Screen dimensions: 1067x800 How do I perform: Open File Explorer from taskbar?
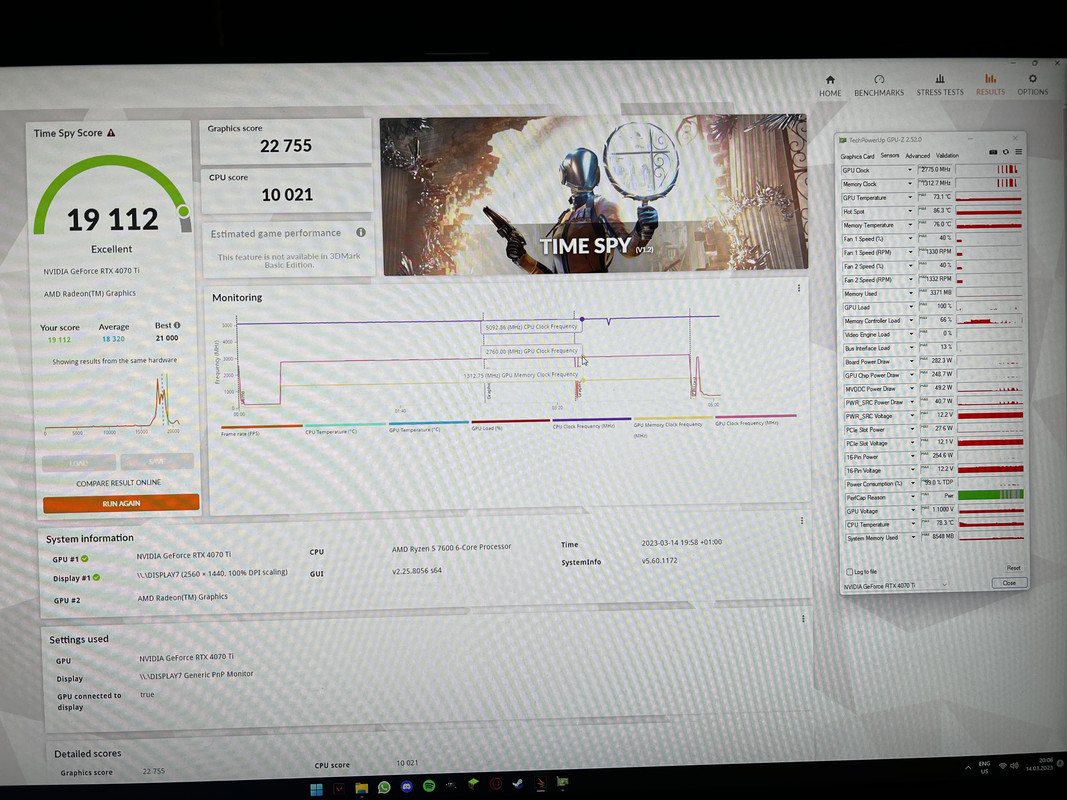tap(361, 788)
